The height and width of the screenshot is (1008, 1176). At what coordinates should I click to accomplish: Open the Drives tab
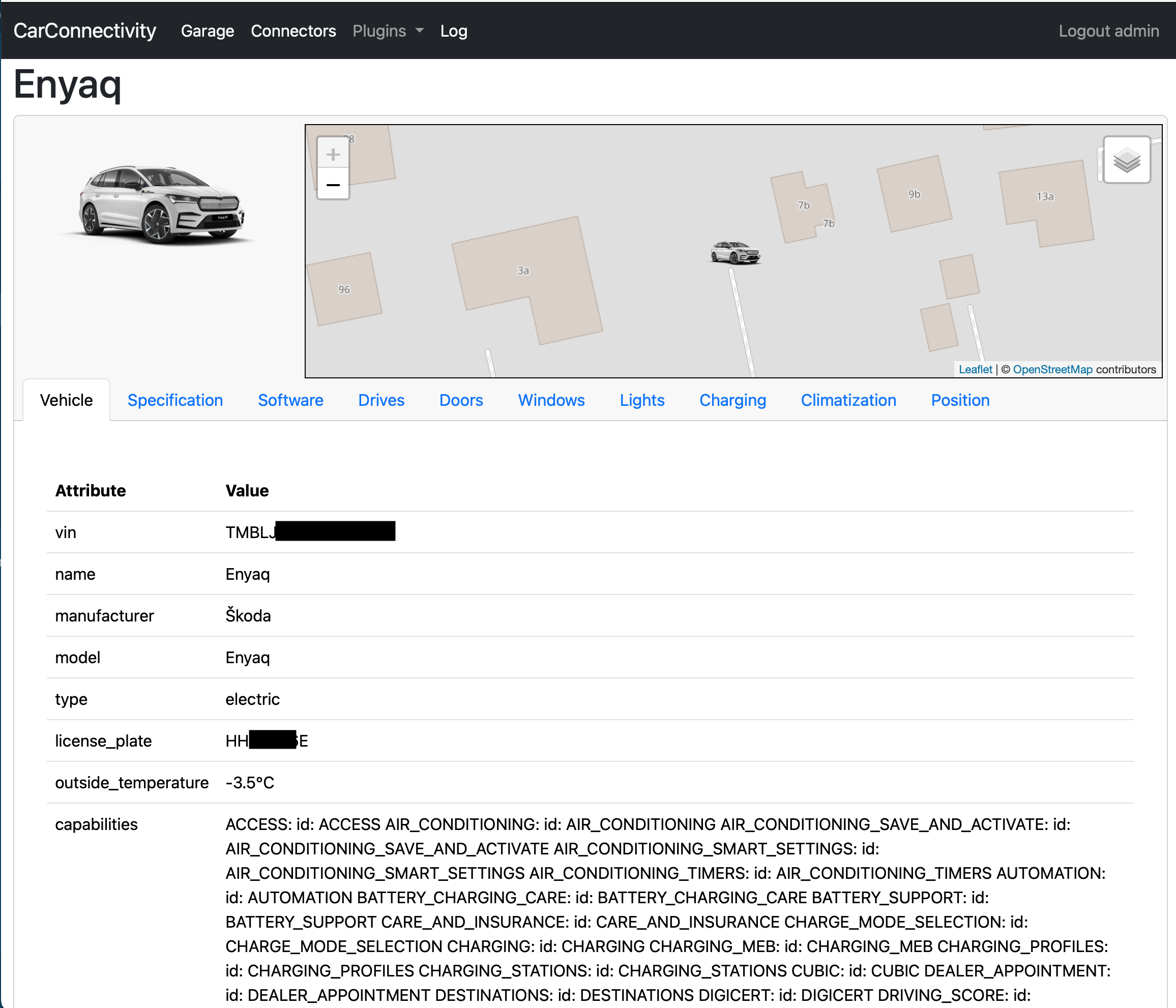point(381,400)
